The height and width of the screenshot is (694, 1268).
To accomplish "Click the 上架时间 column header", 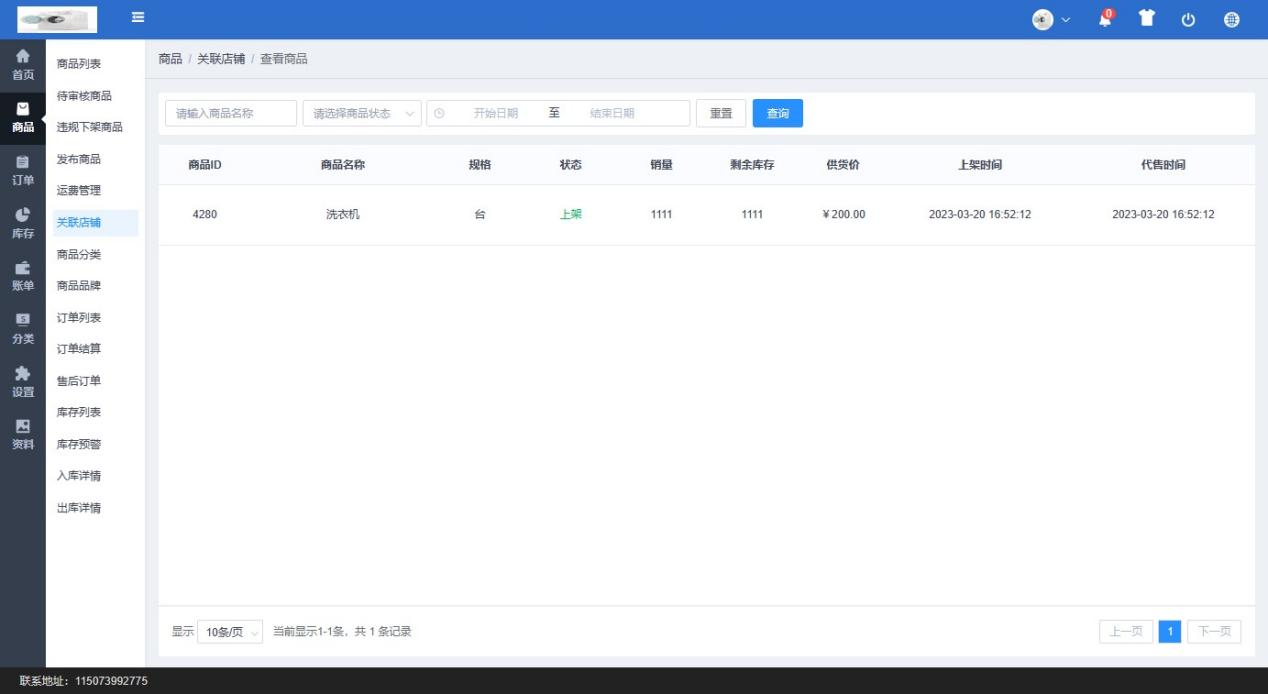I will pos(980,165).
